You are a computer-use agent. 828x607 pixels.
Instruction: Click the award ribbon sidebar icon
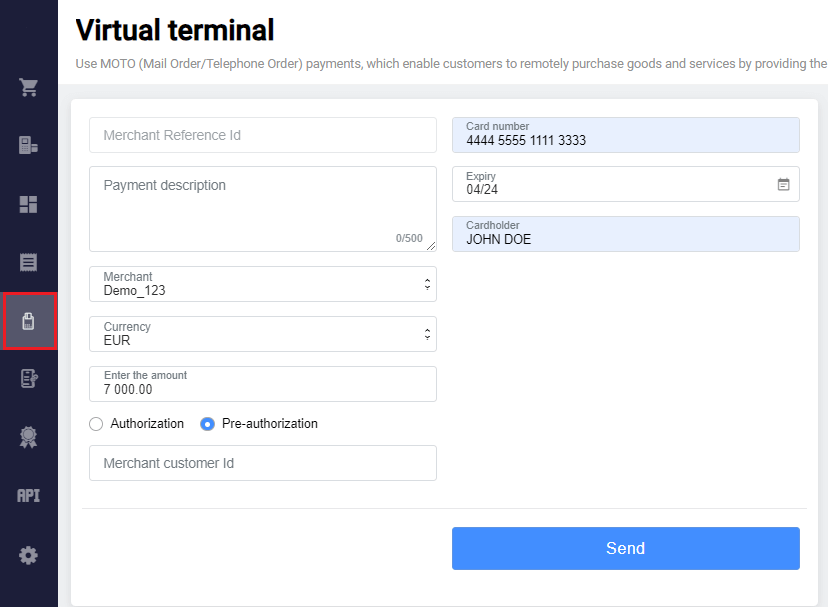(29, 437)
